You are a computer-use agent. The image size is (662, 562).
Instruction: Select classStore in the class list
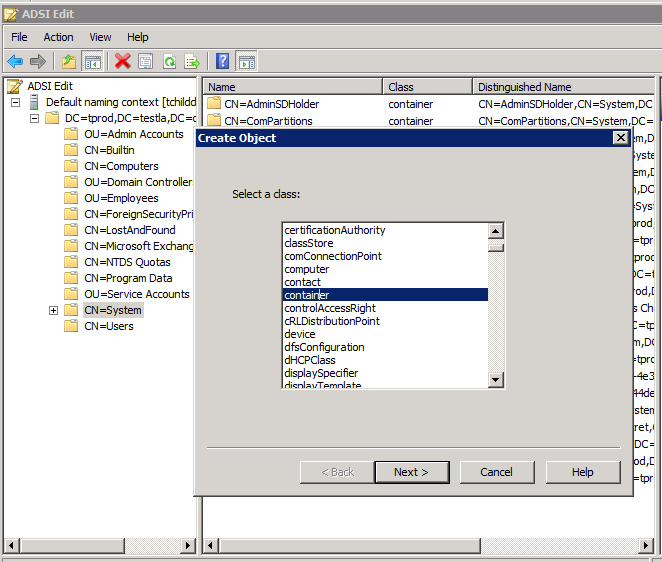[x=385, y=243]
